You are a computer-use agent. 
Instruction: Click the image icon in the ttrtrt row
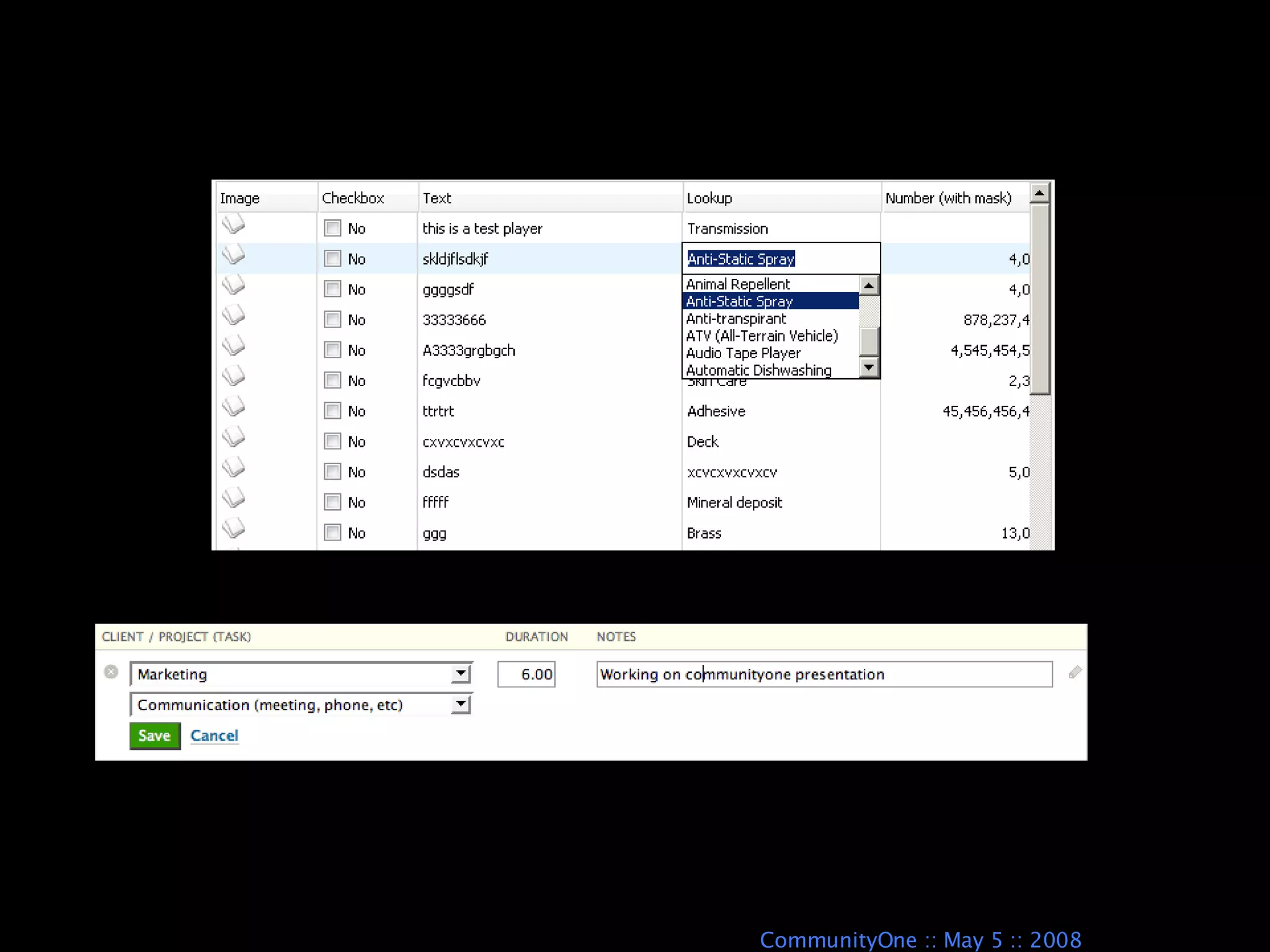pos(234,407)
